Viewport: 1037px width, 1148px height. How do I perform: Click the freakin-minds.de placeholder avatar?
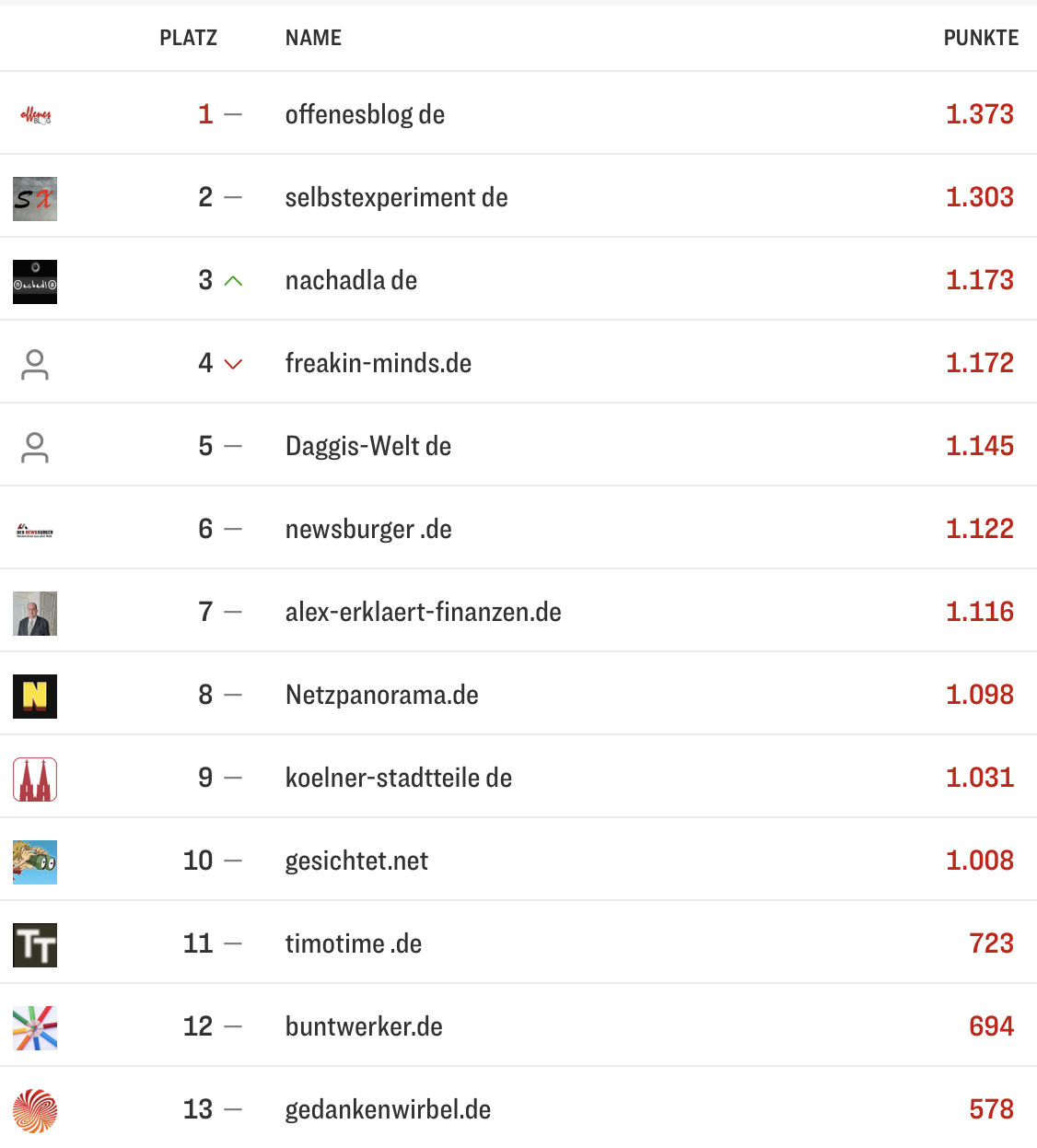(35, 365)
